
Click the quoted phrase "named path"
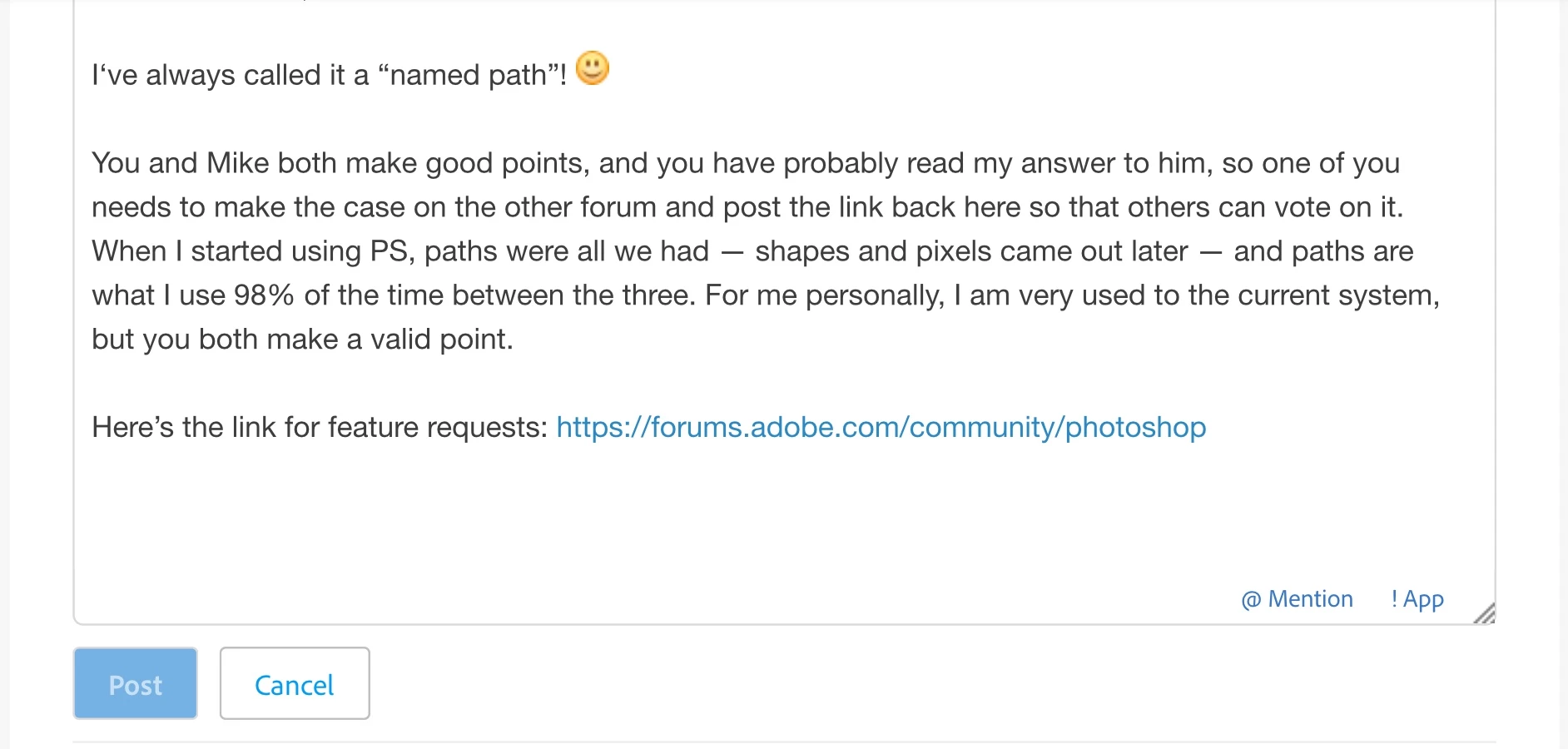click(470, 76)
